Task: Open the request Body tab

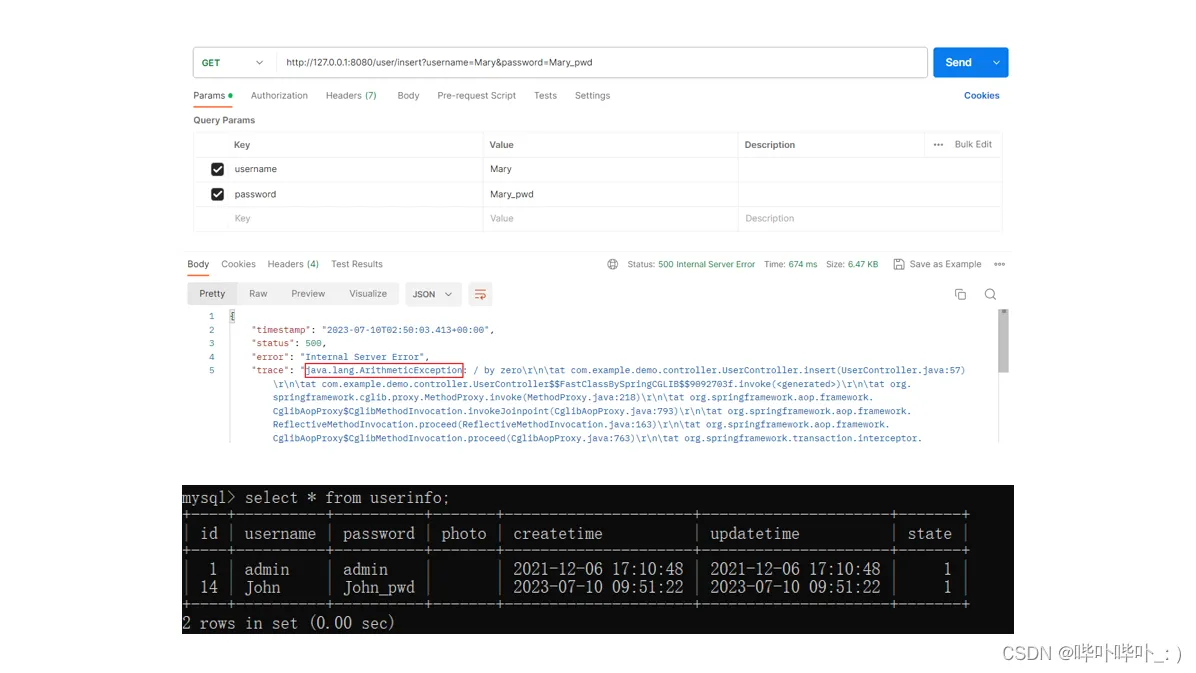Action: tap(408, 95)
